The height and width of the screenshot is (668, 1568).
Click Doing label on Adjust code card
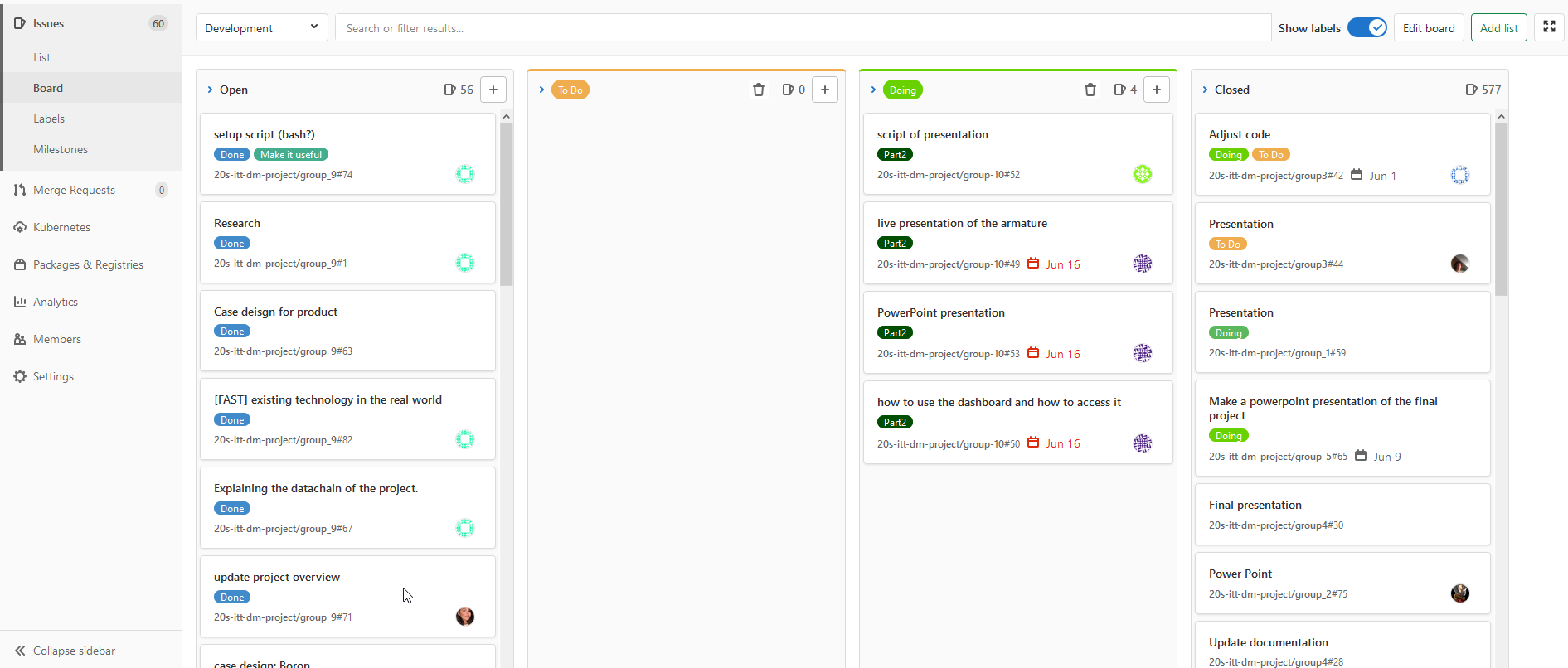[1229, 154]
